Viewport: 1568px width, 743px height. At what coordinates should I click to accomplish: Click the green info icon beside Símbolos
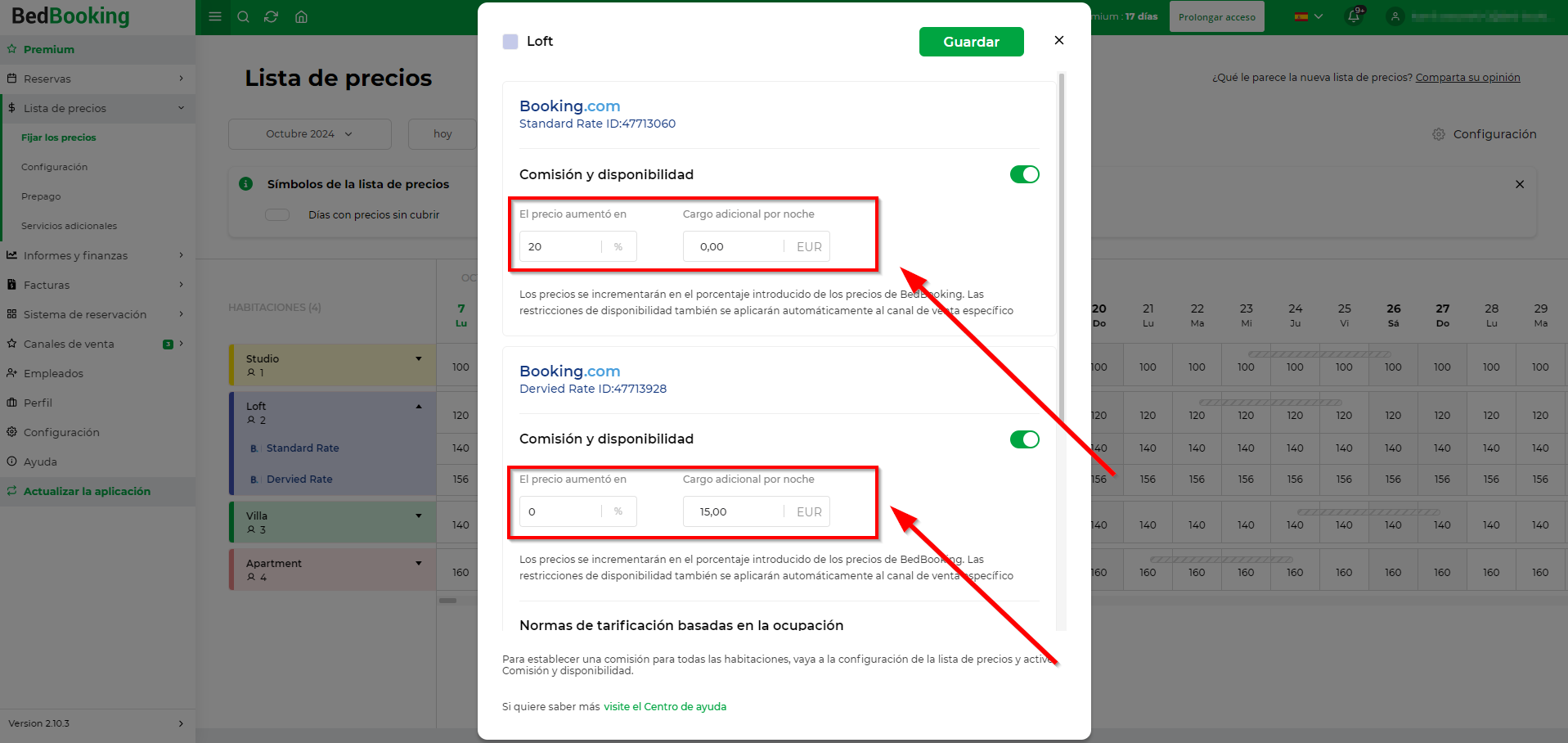point(245,183)
